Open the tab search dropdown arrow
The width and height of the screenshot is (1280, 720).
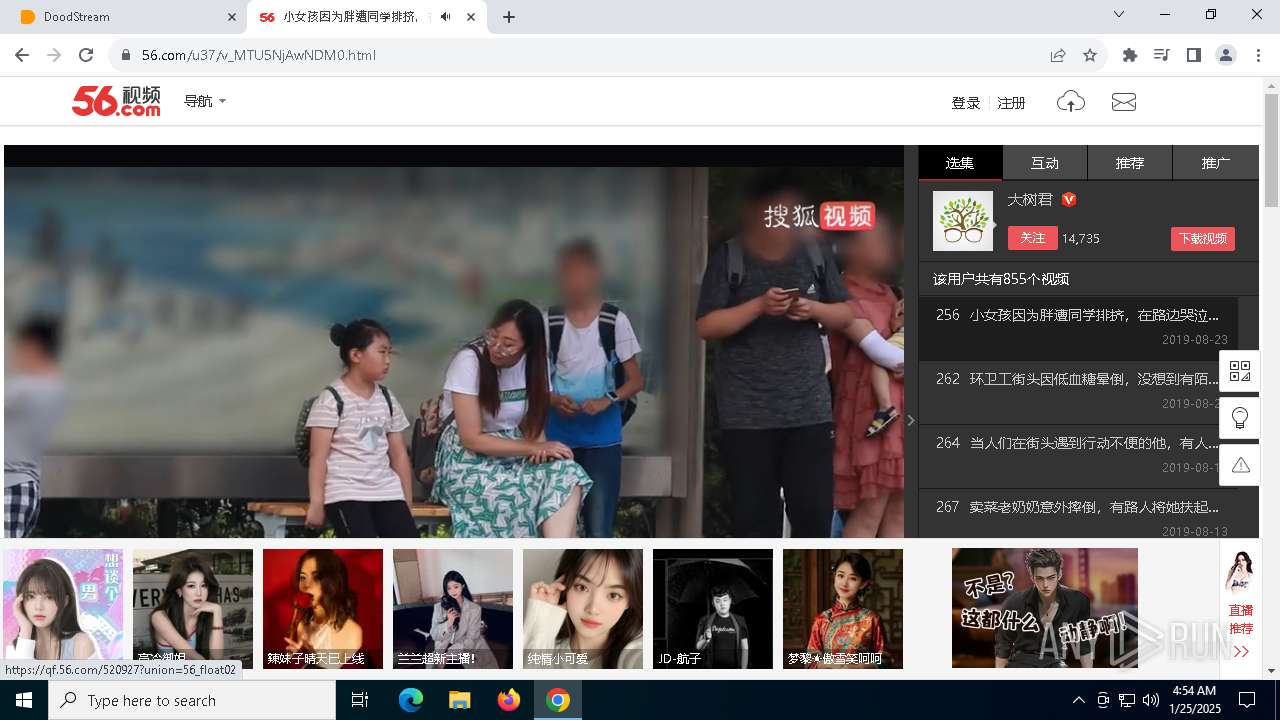[1119, 14]
